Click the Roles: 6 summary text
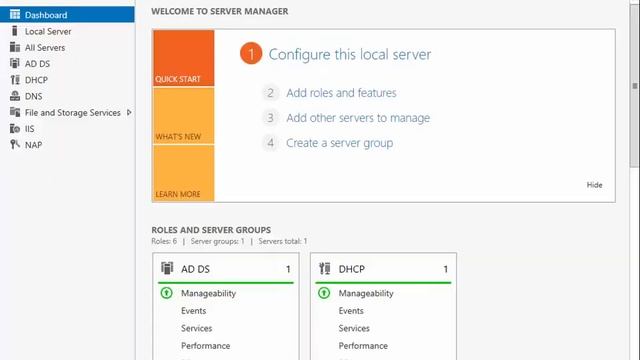Image resolution: width=640 pixels, height=360 pixels. 164,241
